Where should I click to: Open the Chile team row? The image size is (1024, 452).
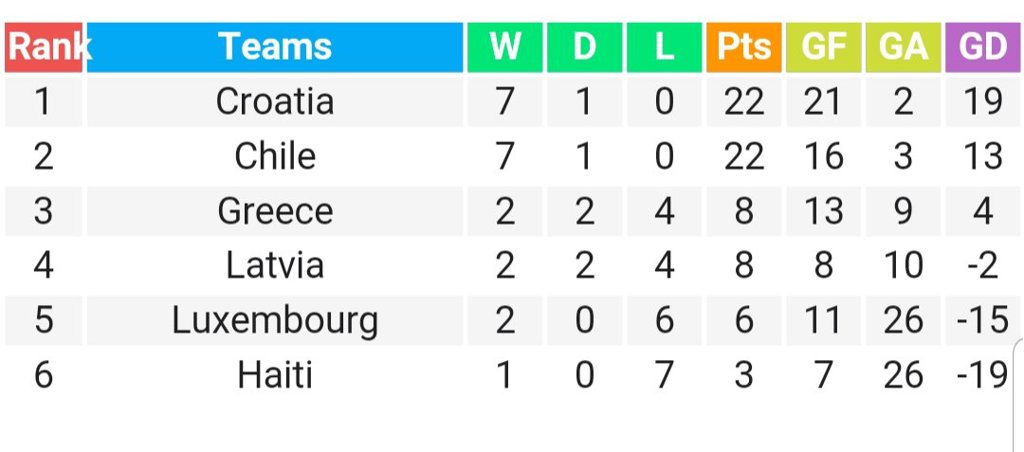pyautogui.click(x=512, y=157)
